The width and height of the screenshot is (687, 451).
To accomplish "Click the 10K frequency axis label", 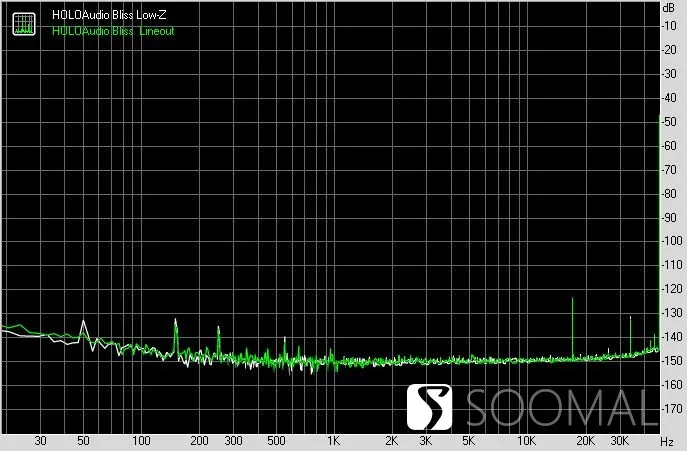I will (x=526, y=440).
